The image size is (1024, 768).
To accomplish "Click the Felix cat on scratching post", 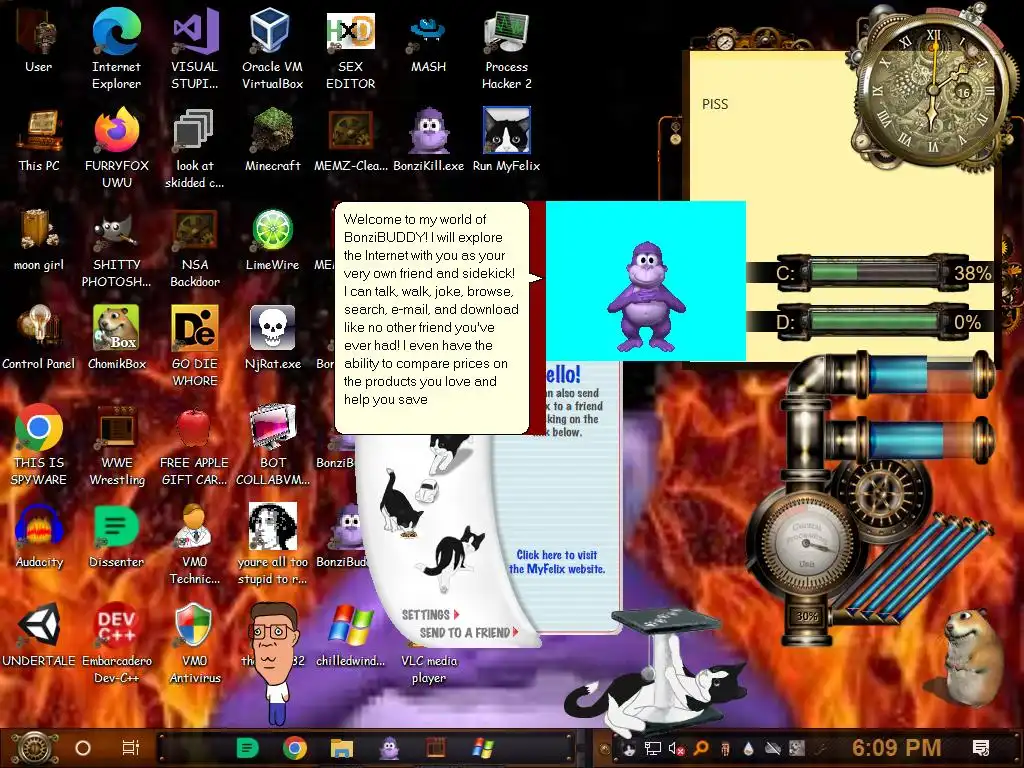I will point(654,675).
